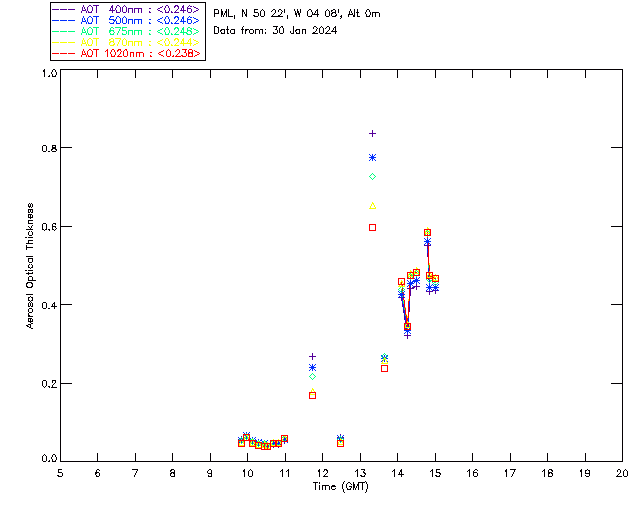Select the AOT 675nm legend entry
640x512 pixels.
click(x=126, y=31)
